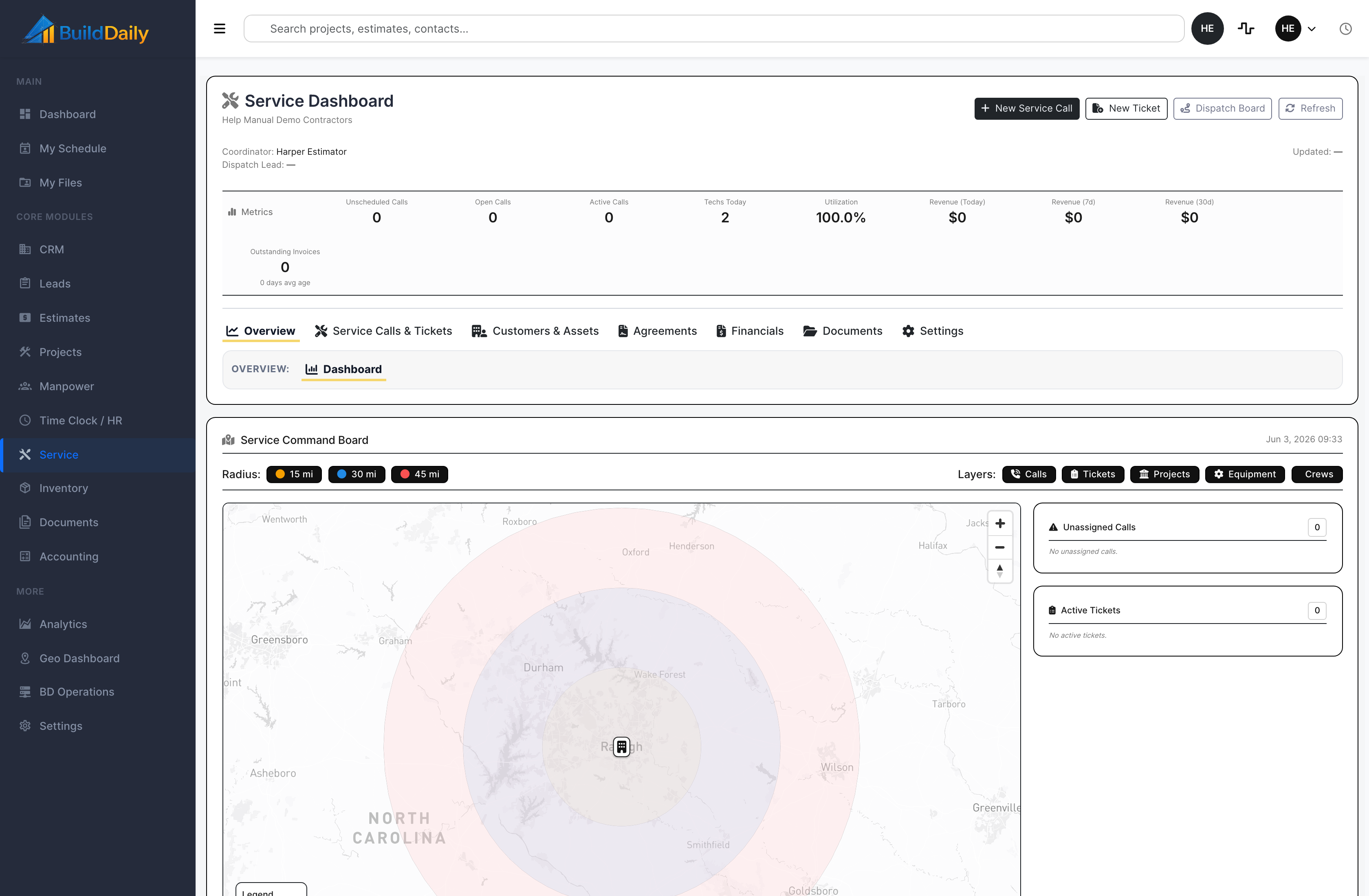
Task: Click the Projects hammer icon
Action: click(x=25, y=351)
